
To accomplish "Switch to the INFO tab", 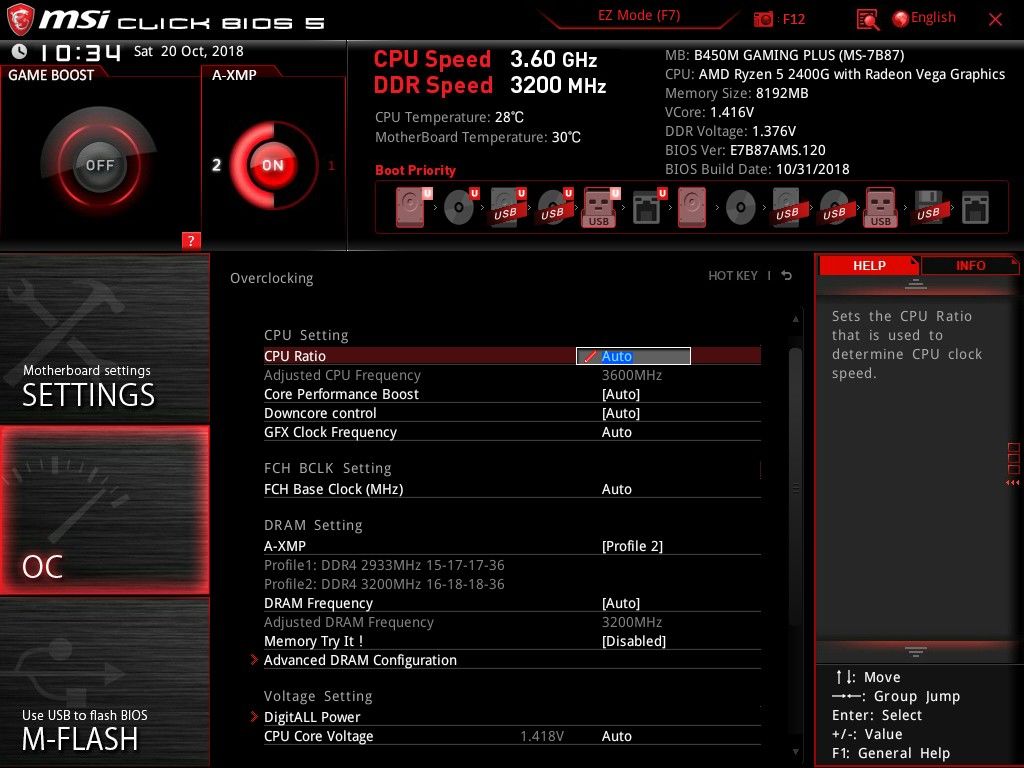I will click(970, 265).
